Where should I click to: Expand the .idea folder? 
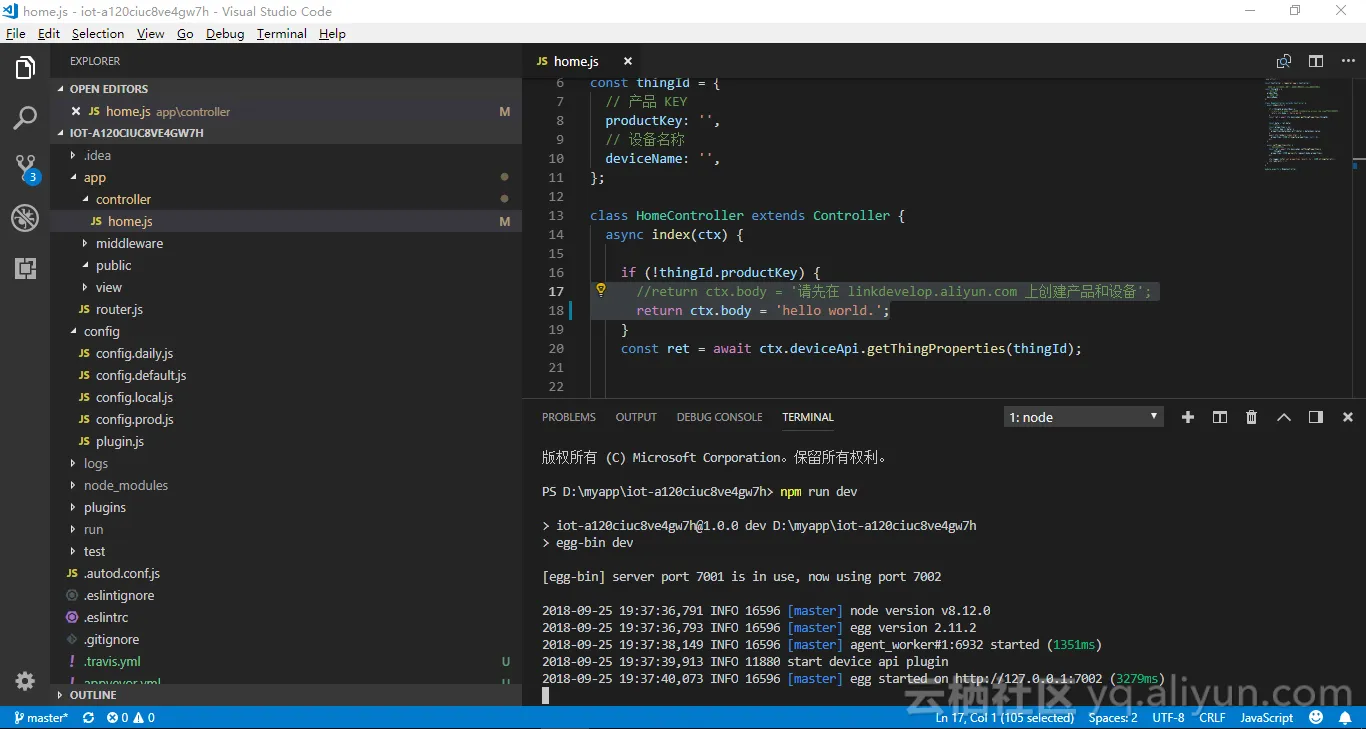(x=286, y=155)
